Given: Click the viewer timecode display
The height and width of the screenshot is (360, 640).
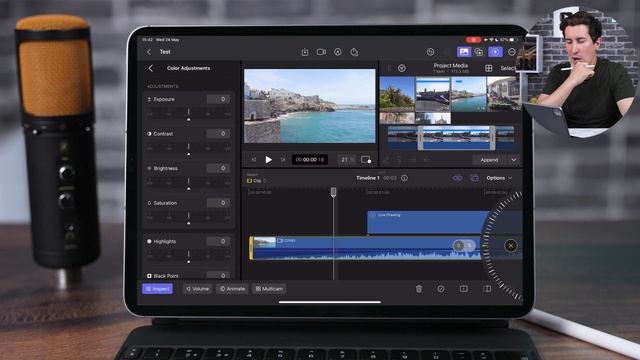Looking at the screenshot, I should tap(310, 160).
